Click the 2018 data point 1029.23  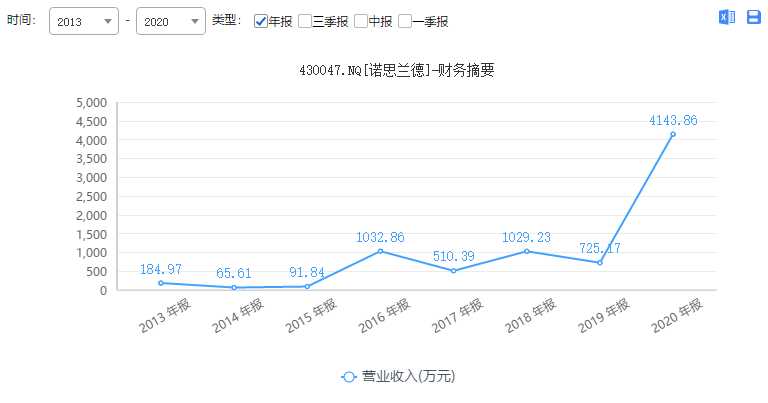coord(527,251)
